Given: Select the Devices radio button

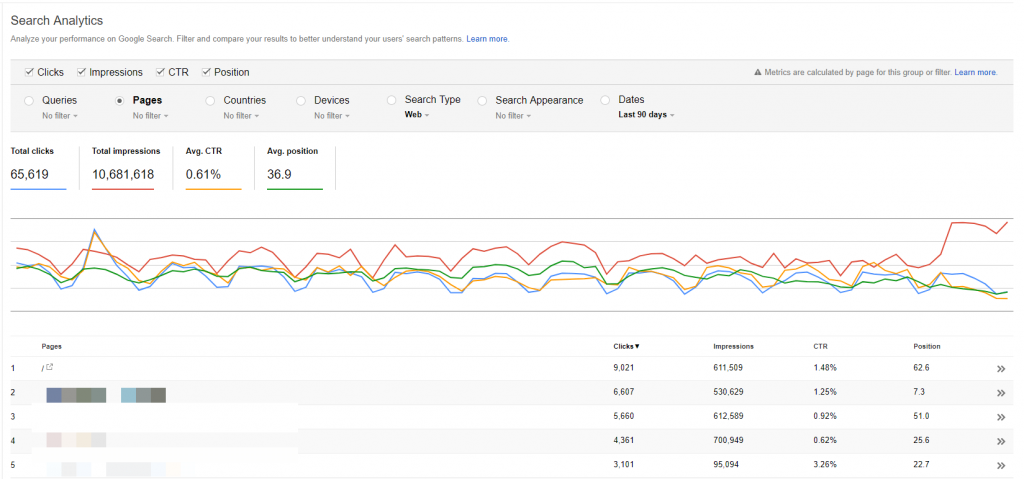Looking at the screenshot, I should 301,101.
